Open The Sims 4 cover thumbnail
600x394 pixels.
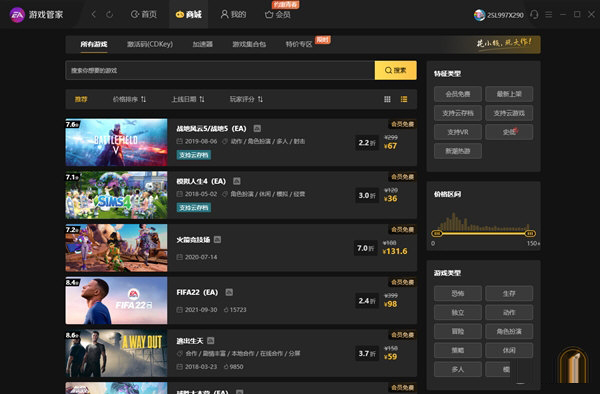(x=116, y=195)
